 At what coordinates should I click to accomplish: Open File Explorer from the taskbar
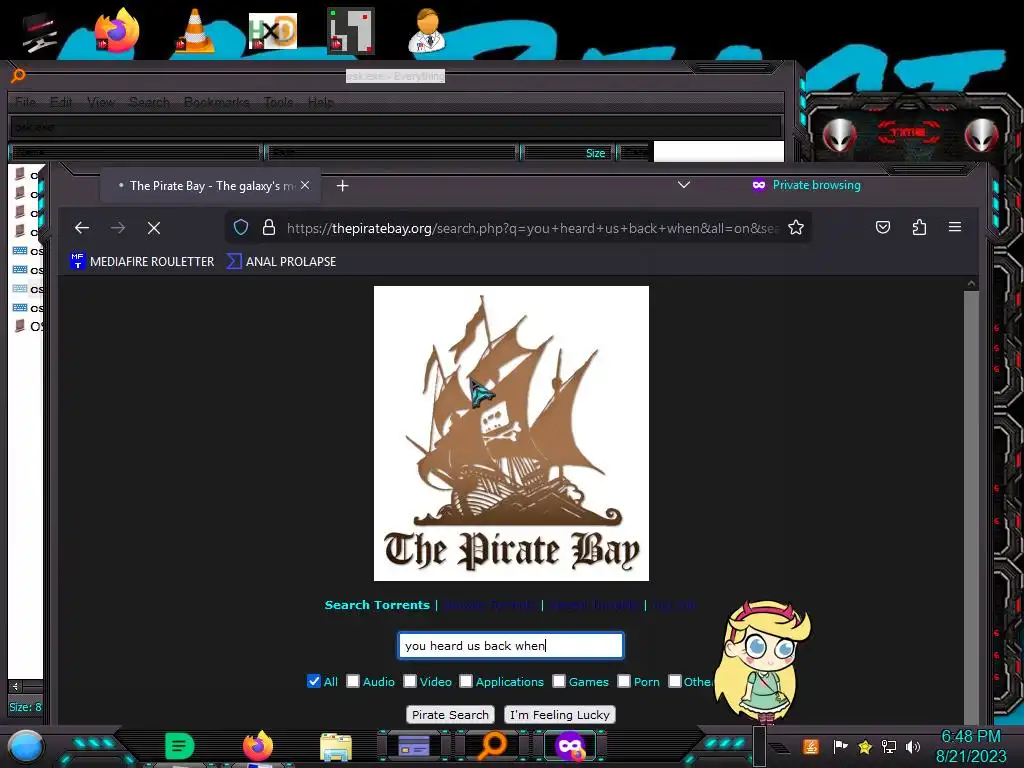pos(336,746)
